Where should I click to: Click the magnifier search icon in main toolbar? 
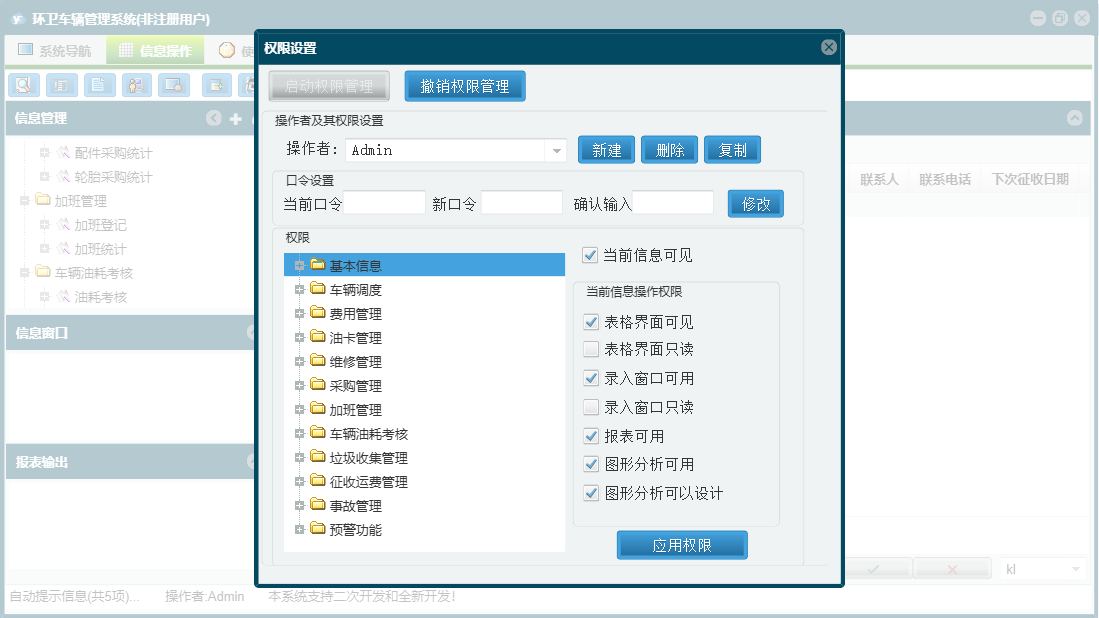pos(24,85)
